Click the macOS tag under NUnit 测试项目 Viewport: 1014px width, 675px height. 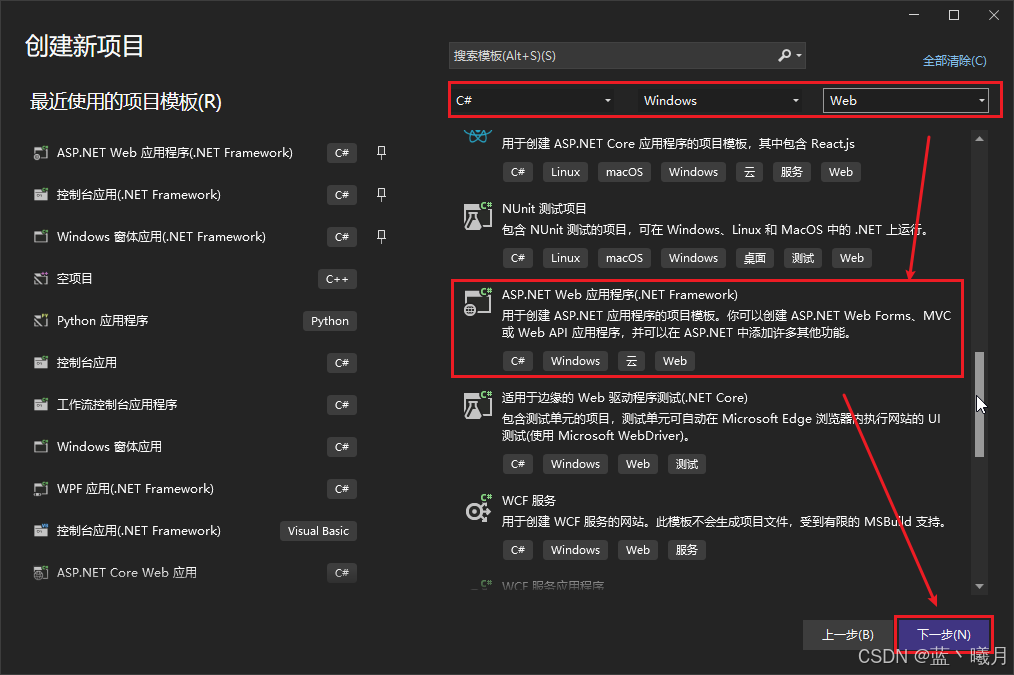click(x=624, y=258)
